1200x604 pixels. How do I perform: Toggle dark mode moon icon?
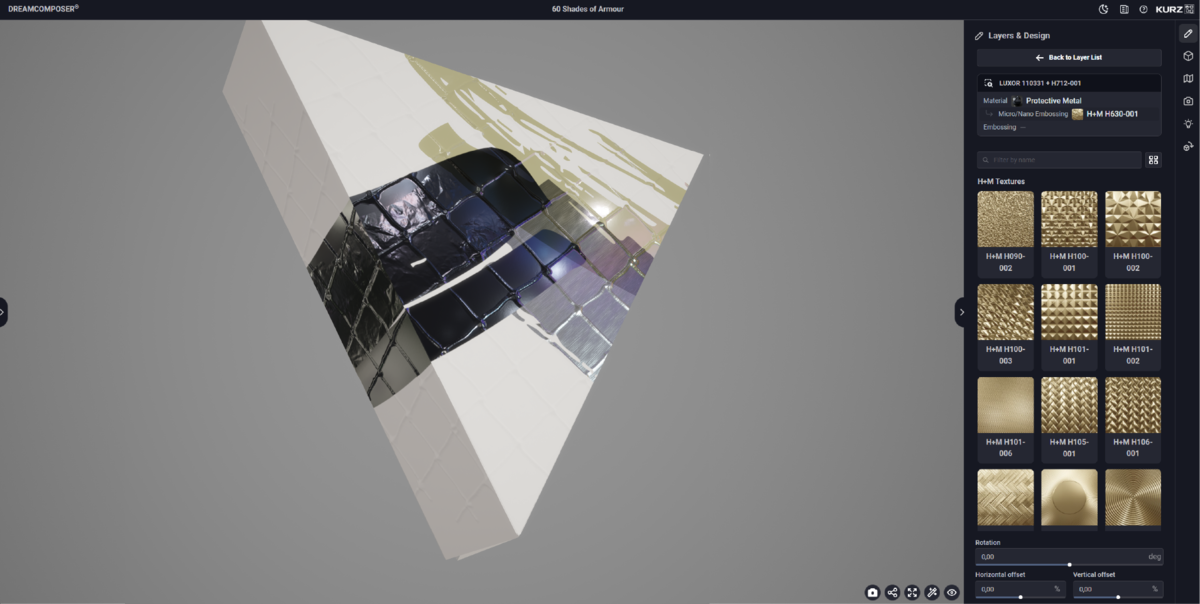(x=1104, y=9)
